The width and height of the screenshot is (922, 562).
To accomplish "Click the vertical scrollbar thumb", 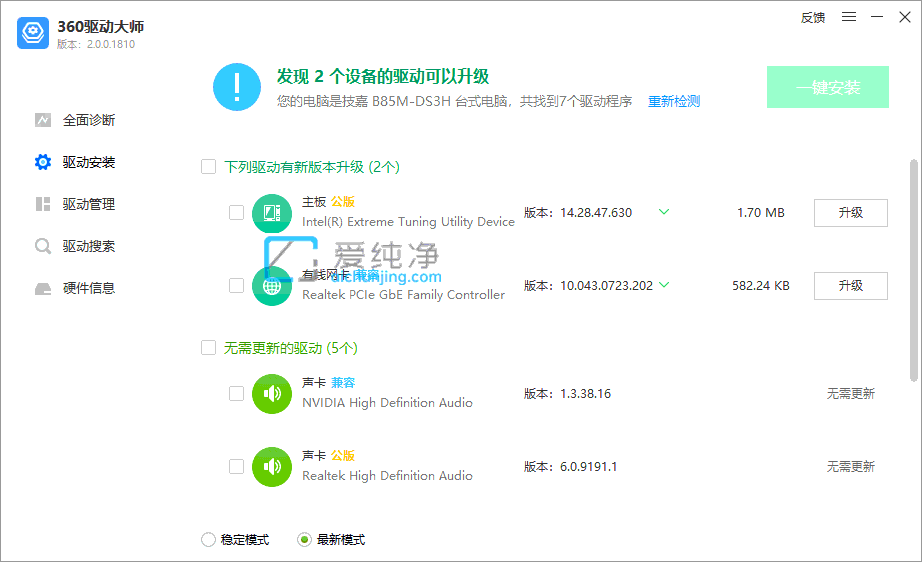I will (913, 270).
